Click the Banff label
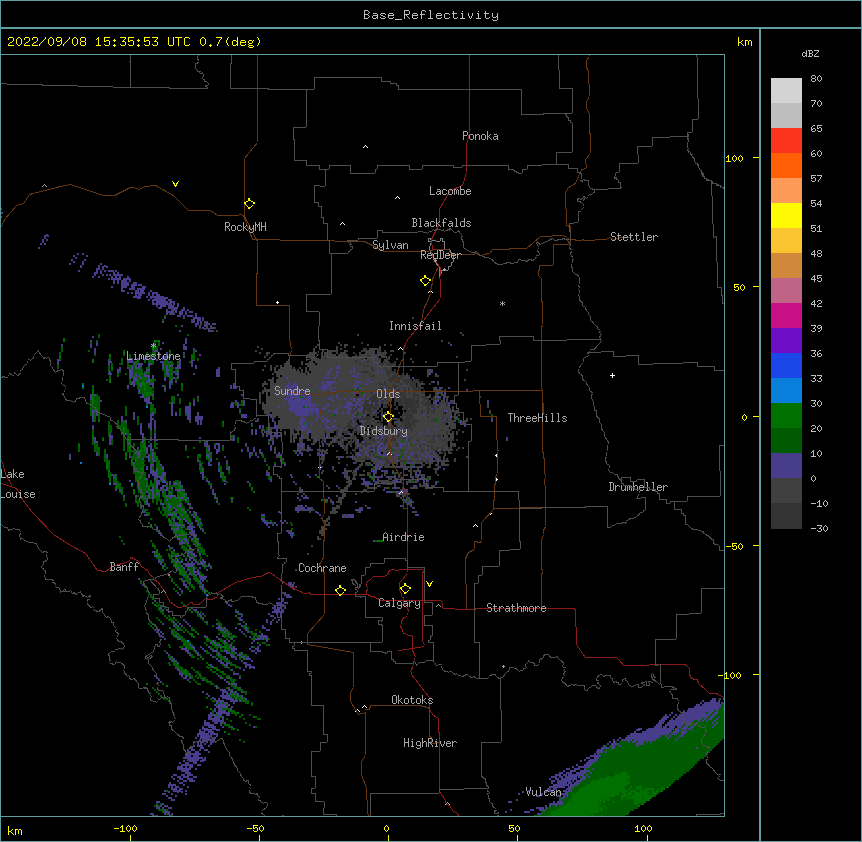The image size is (862, 842). [124, 567]
